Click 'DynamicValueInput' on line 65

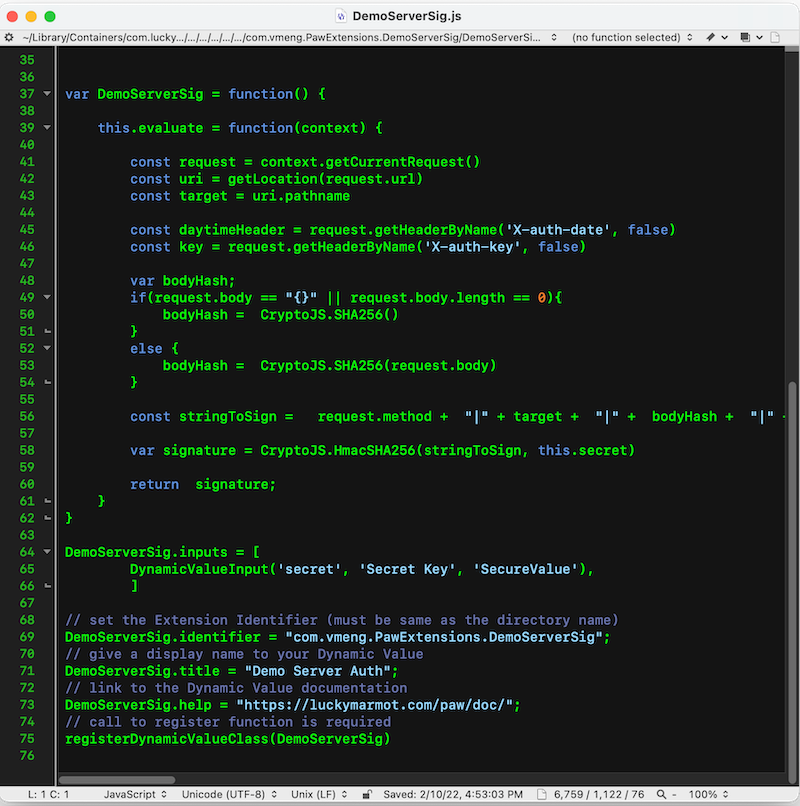(x=199, y=569)
